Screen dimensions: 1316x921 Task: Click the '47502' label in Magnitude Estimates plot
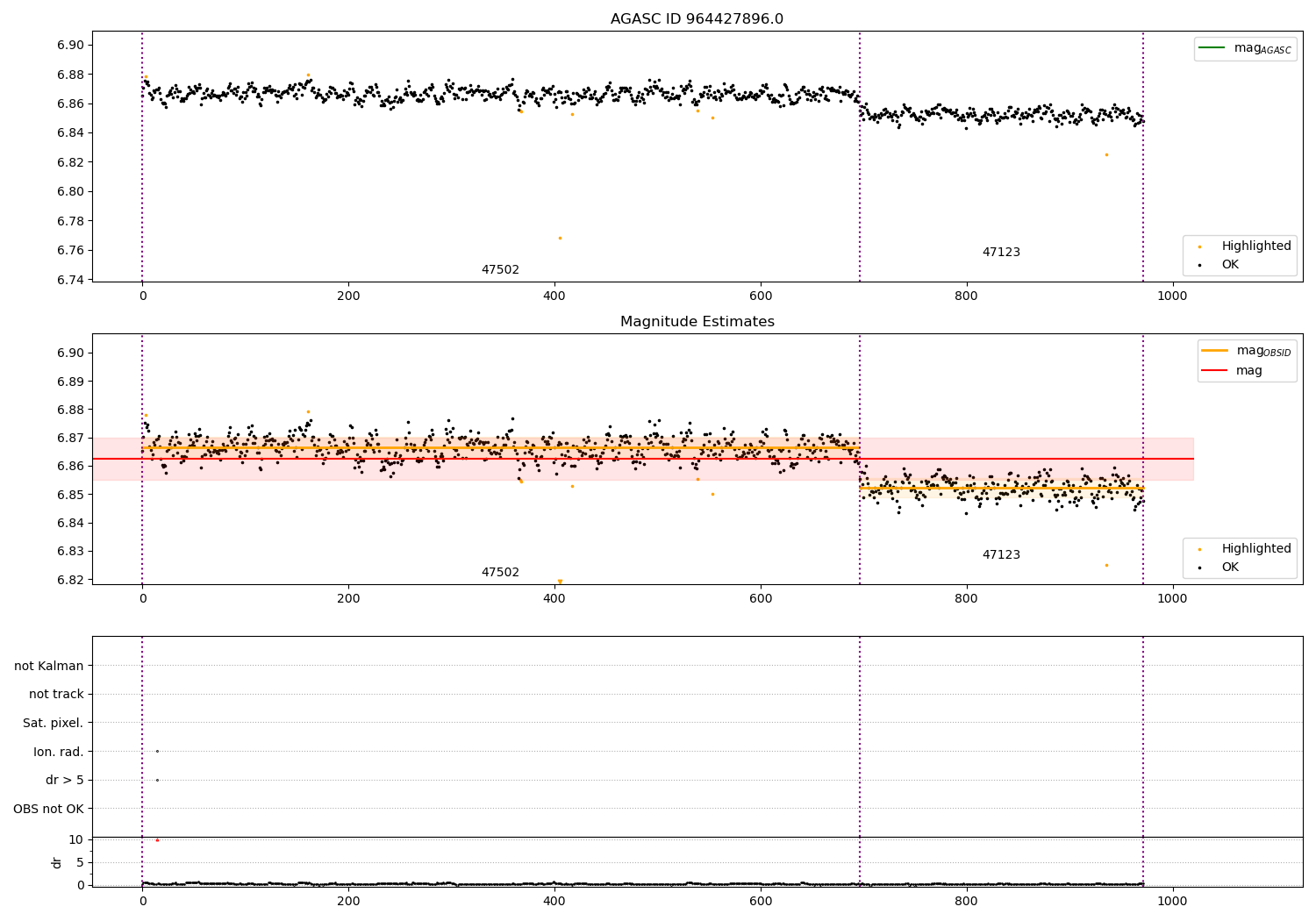(500, 573)
